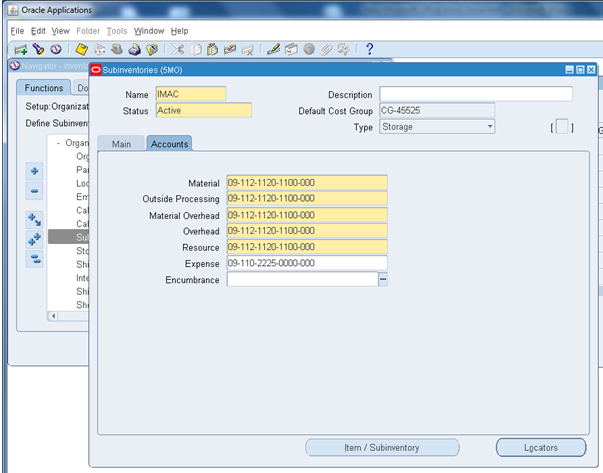Click Expense field 09-110-2225-0000-000

(x=307, y=263)
